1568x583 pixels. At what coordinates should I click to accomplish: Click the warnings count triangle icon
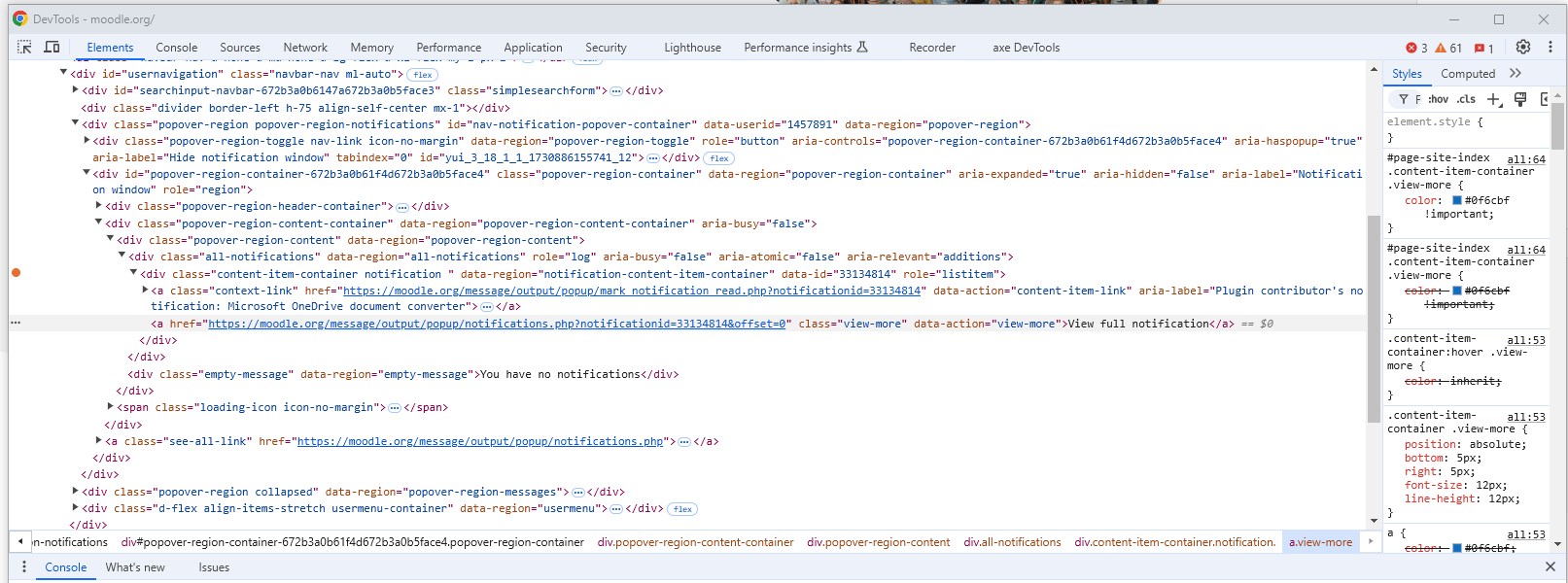[x=1441, y=48]
